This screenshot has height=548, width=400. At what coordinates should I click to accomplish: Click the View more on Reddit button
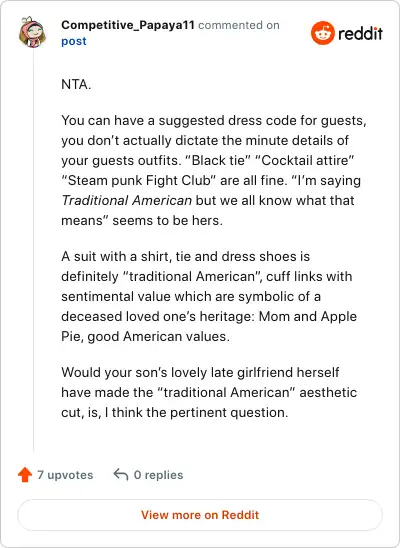pos(200,515)
